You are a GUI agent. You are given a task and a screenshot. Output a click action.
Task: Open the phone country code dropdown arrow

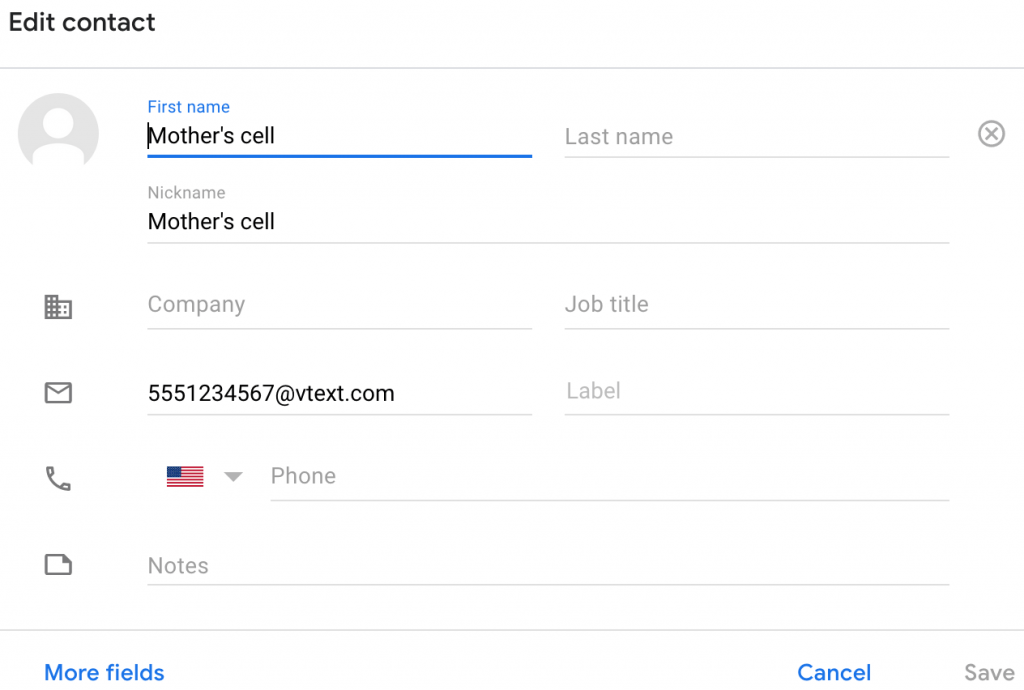pyautogui.click(x=233, y=477)
